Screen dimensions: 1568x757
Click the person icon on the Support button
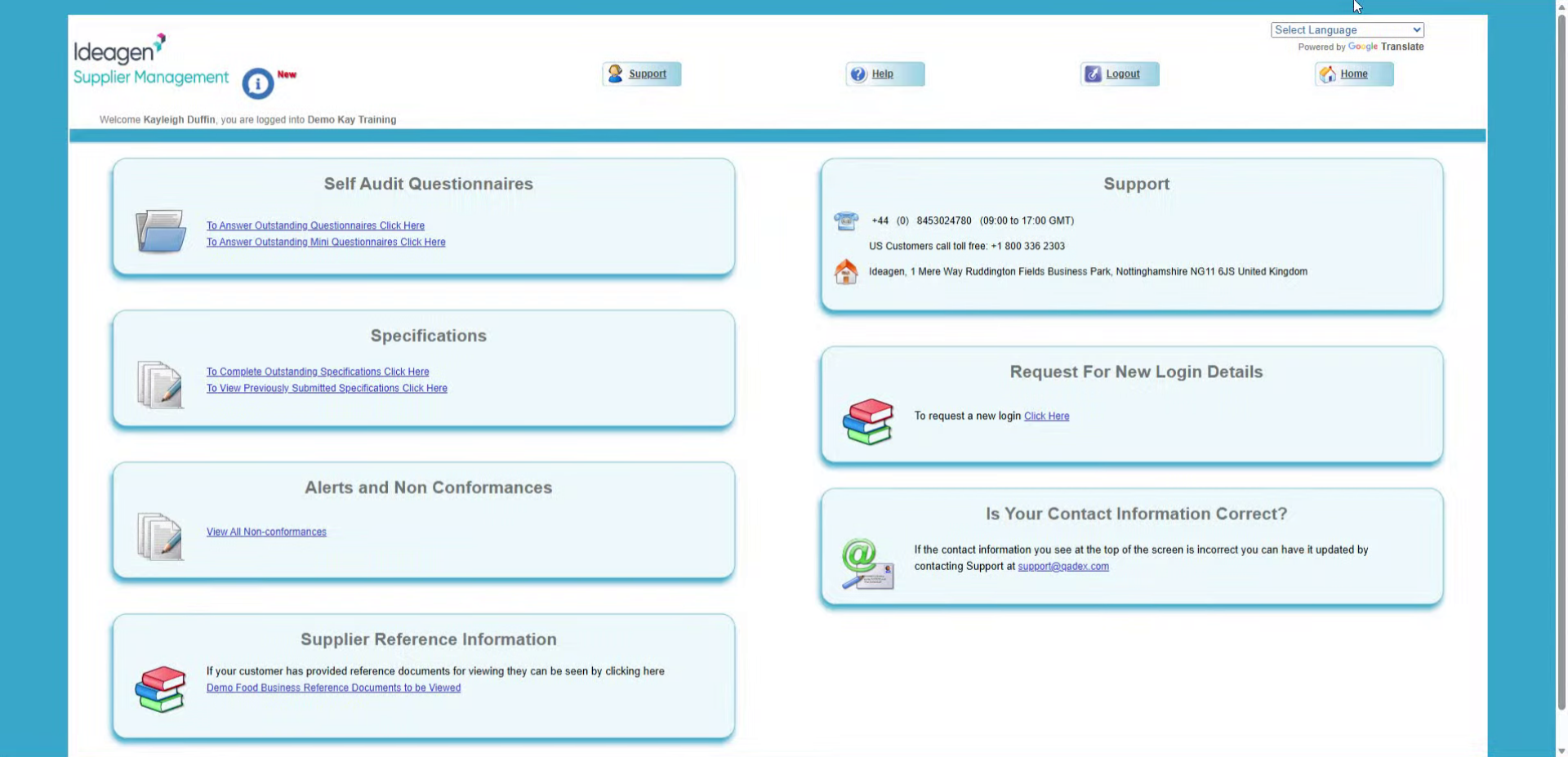tap(615, 73)
